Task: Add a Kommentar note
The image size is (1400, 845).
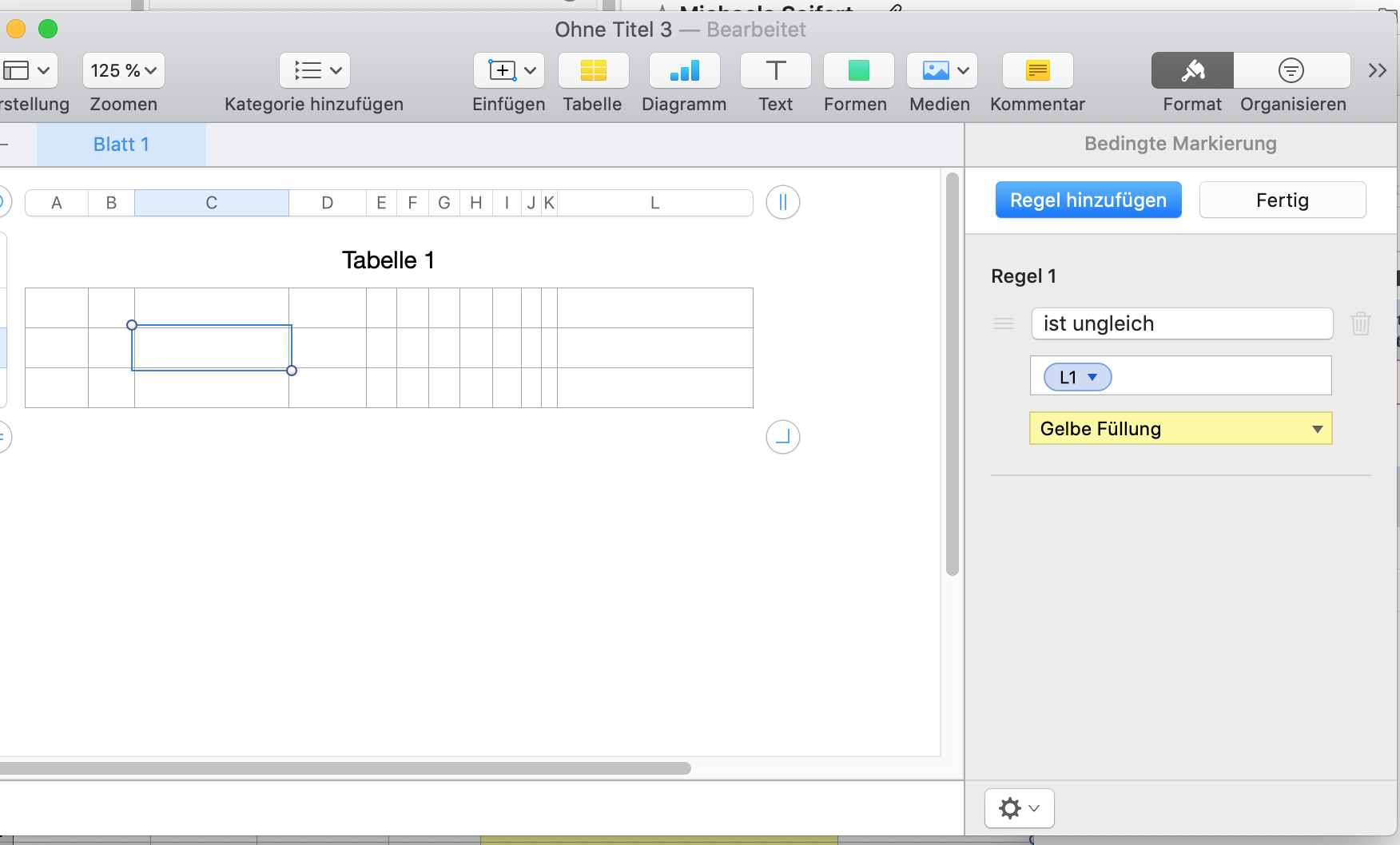Action: (1037, 71)
